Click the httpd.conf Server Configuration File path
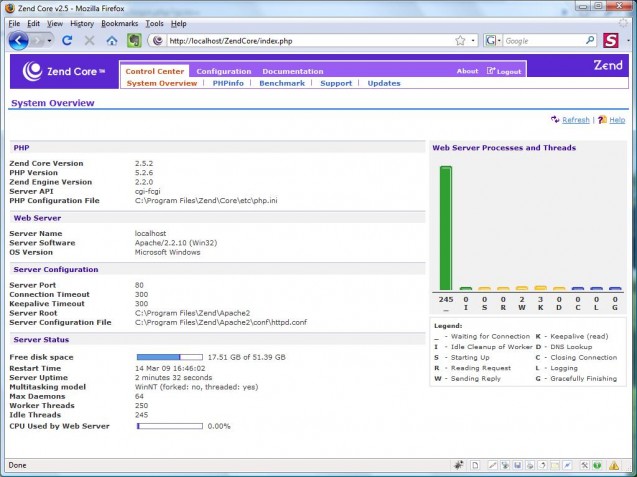 [x=221, y=323]
